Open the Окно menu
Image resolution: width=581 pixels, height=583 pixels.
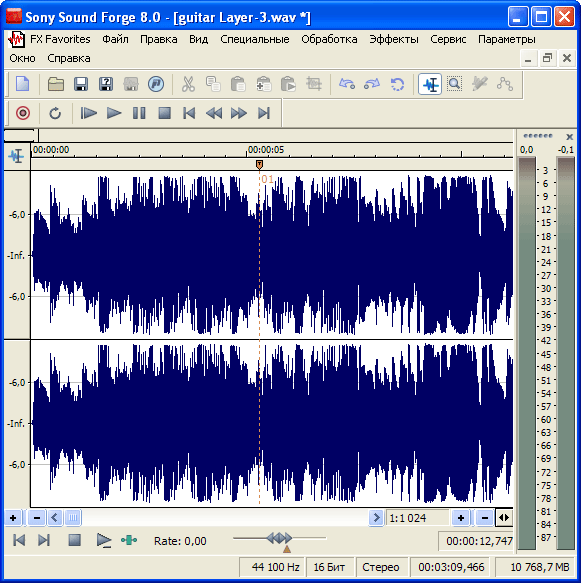coord(22,58)
